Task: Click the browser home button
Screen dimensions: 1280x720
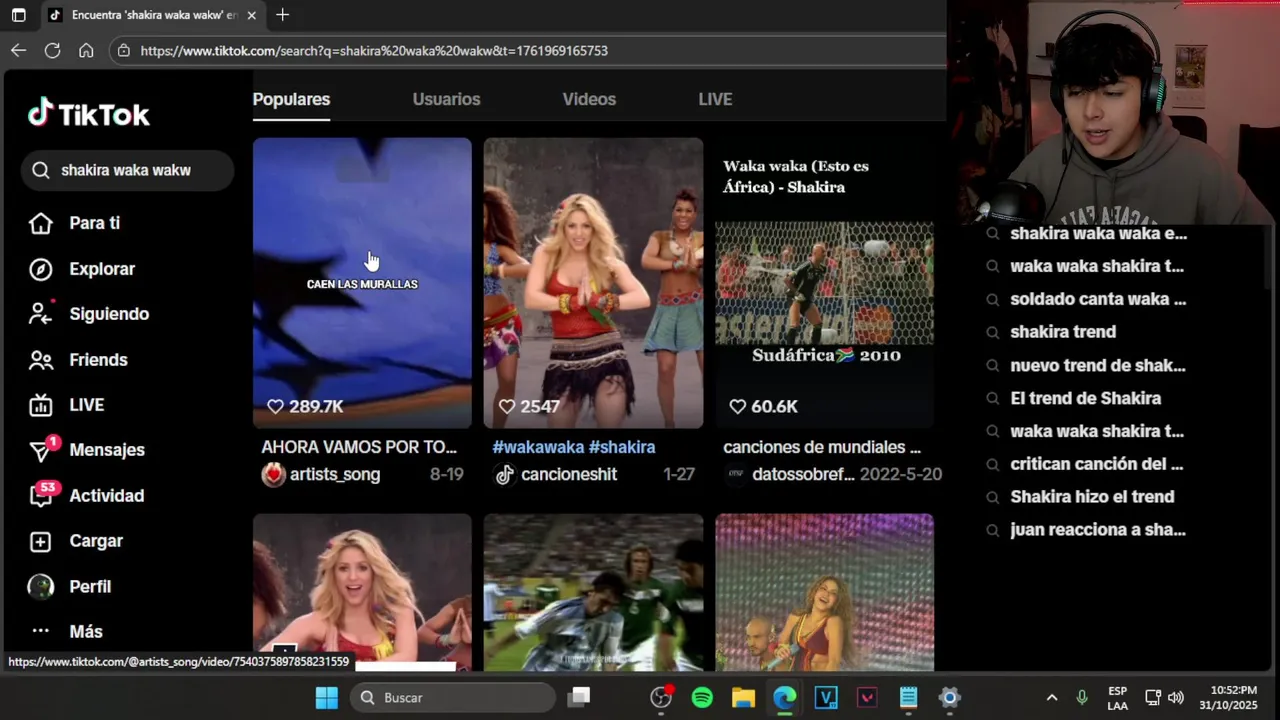Action: click(x=86, y=50)
